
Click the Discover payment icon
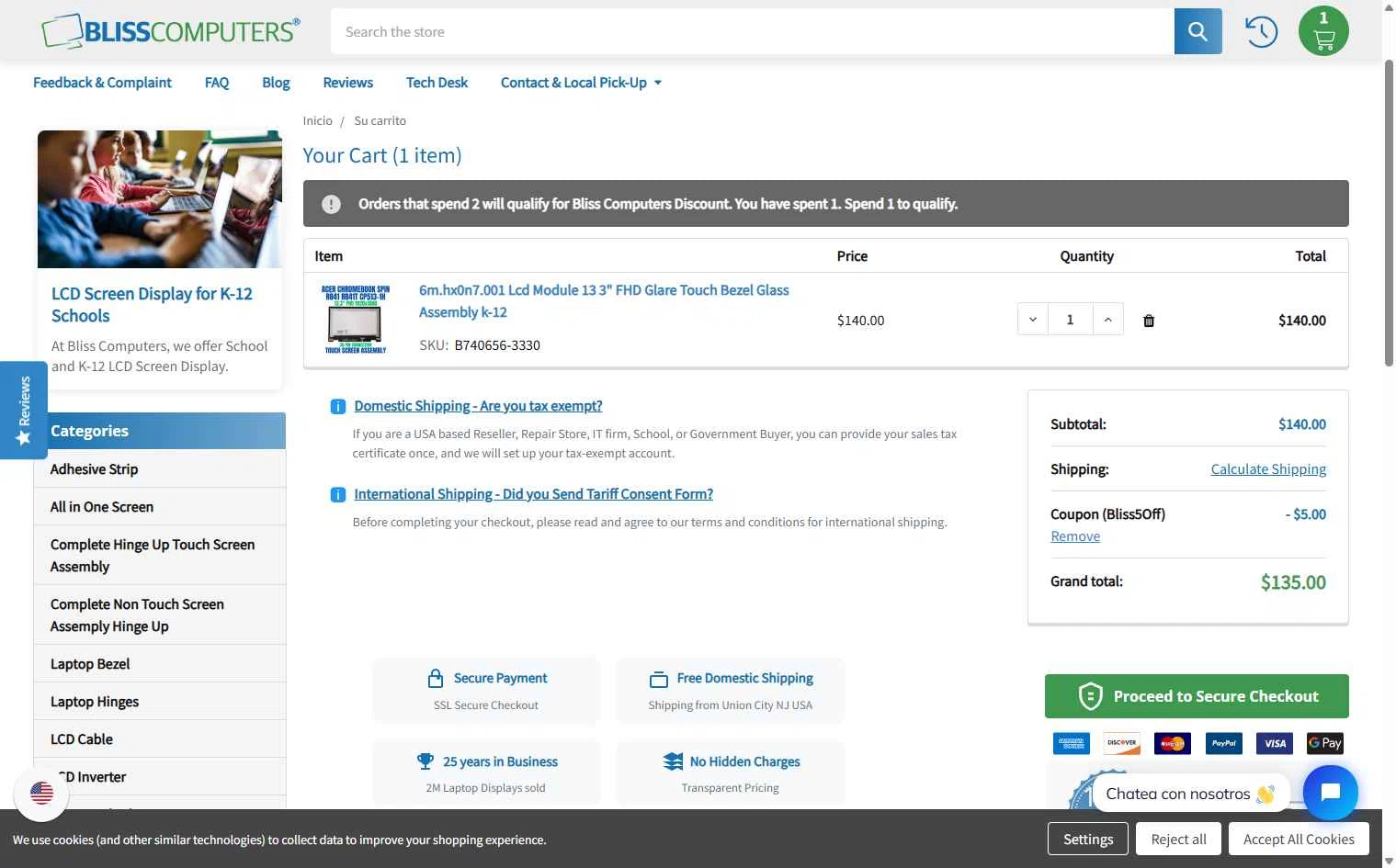click(x=1122, y=743)
